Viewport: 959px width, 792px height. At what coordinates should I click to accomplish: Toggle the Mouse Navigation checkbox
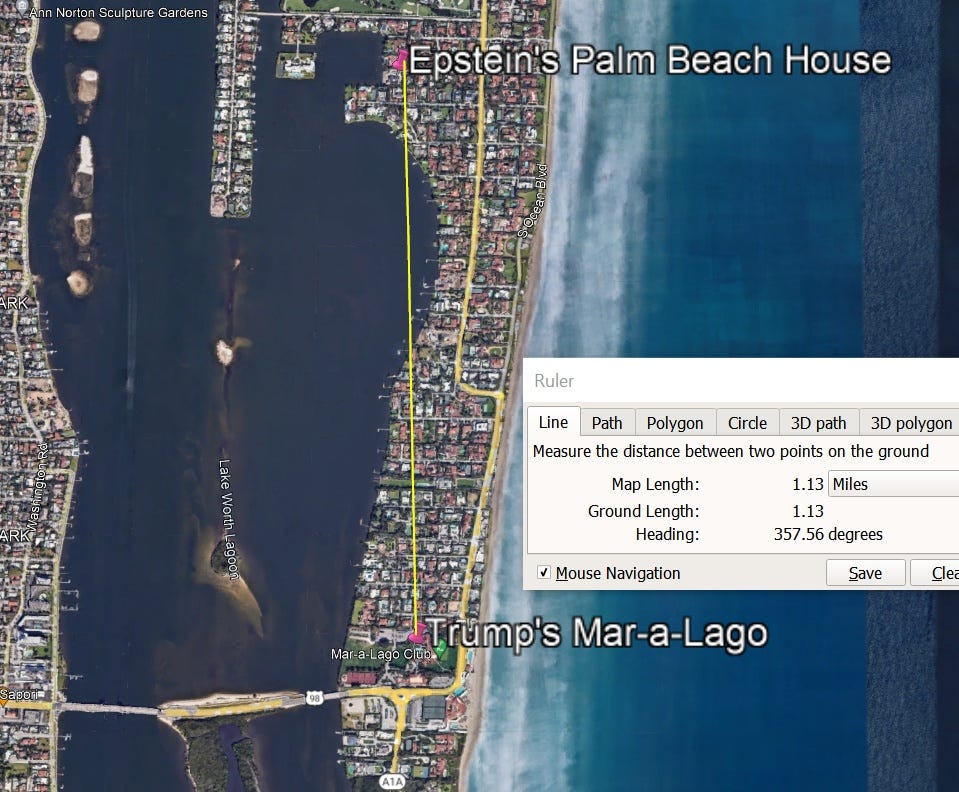click(x=543, y=572)
